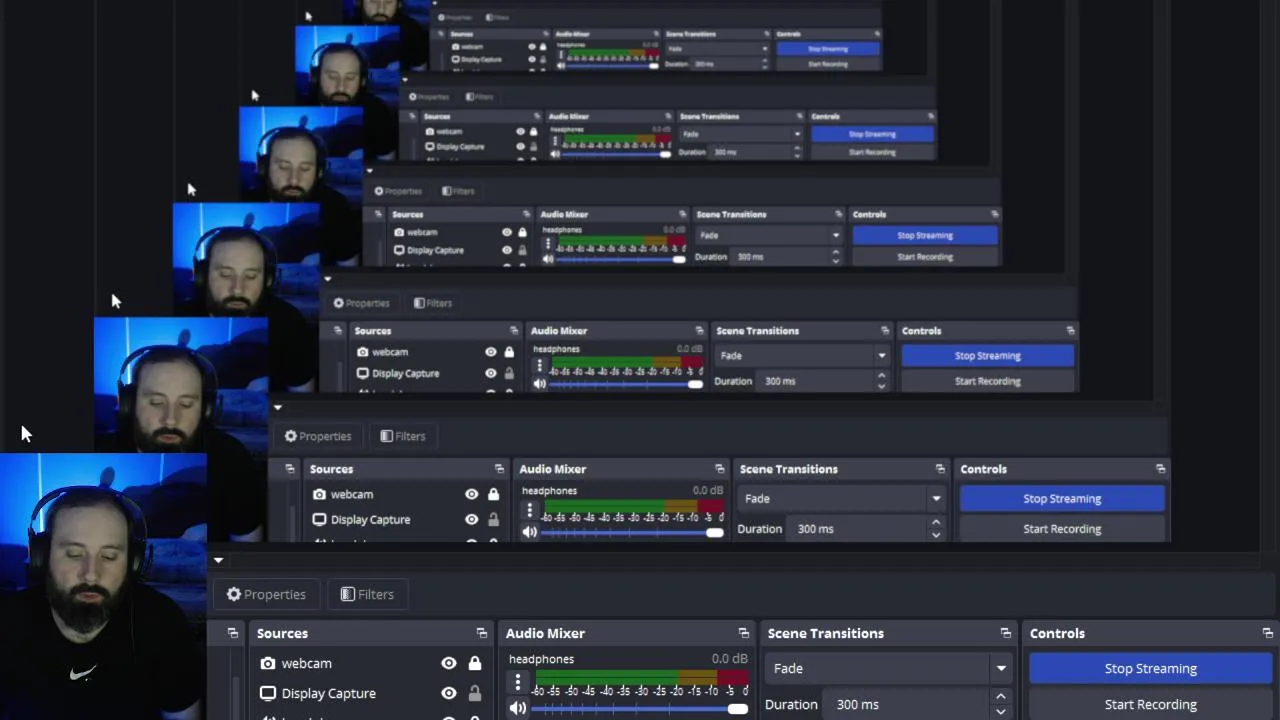
Task: Click Properties in the second-largest mirrored OBS copy
Action: (318, 436)
